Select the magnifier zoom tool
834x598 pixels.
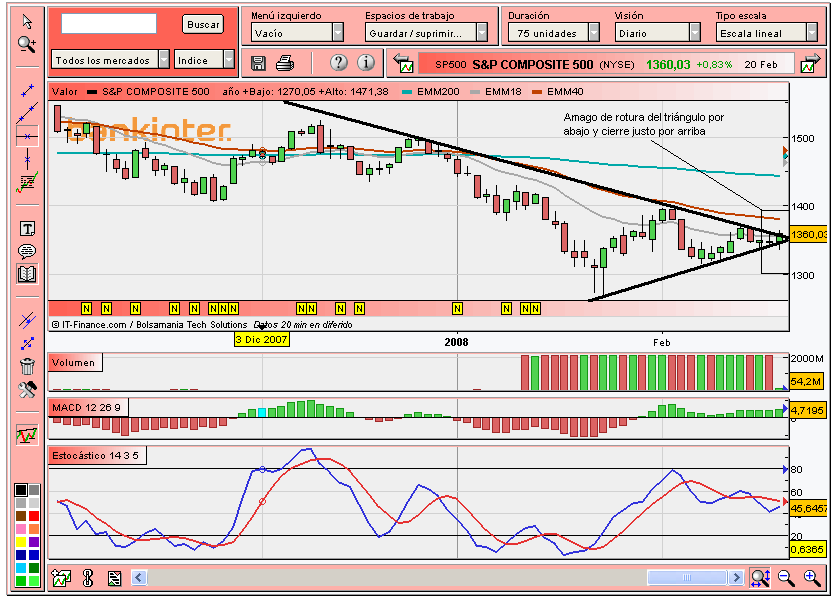click(x=26, y=44)
